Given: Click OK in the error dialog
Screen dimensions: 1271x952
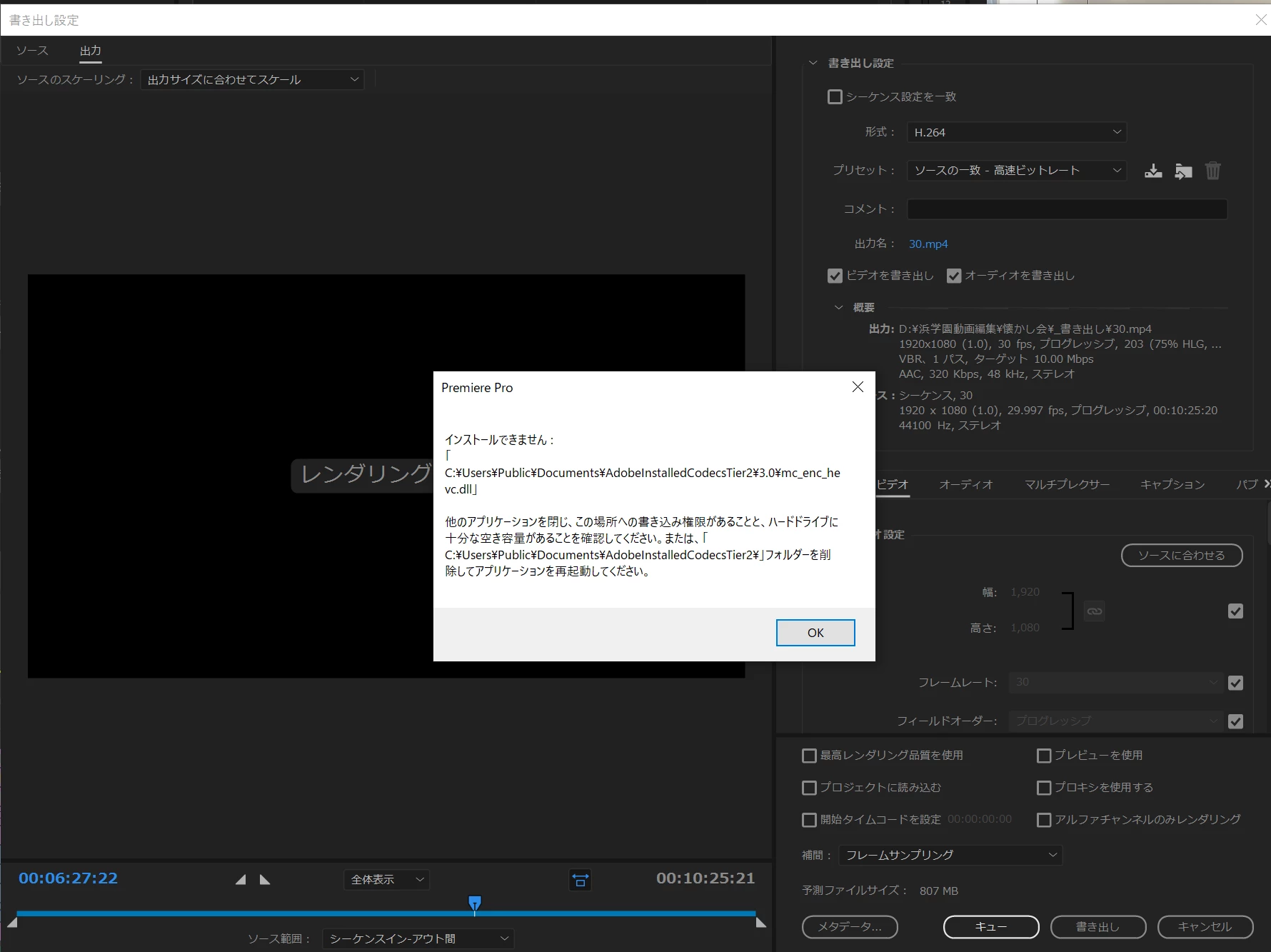Looking at the screenshot, I should point(815,633).
